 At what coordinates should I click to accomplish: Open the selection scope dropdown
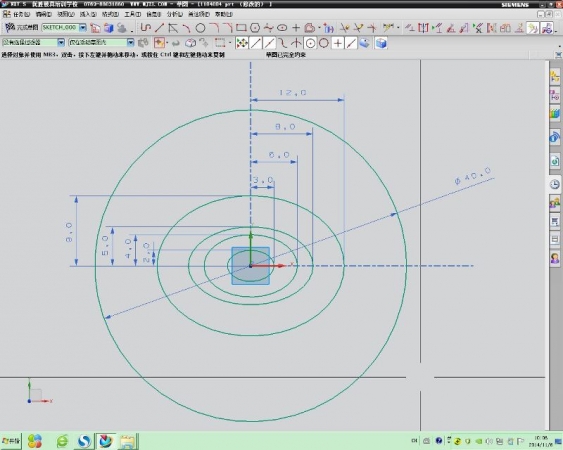pos(130,42)
